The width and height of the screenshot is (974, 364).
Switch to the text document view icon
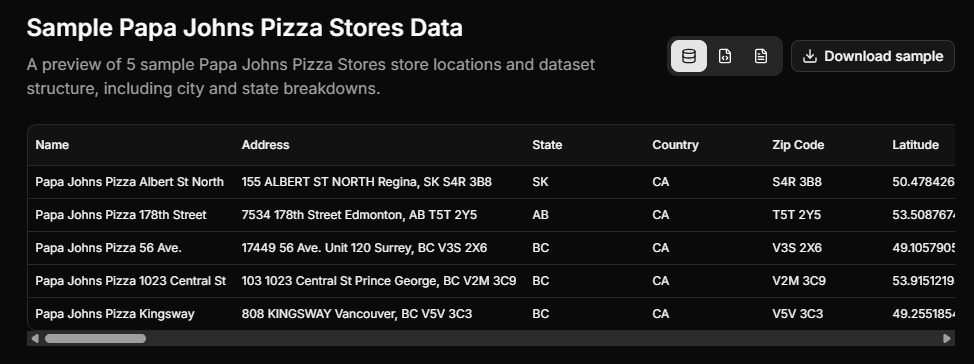pyautogui.click(x=761, y=56)
